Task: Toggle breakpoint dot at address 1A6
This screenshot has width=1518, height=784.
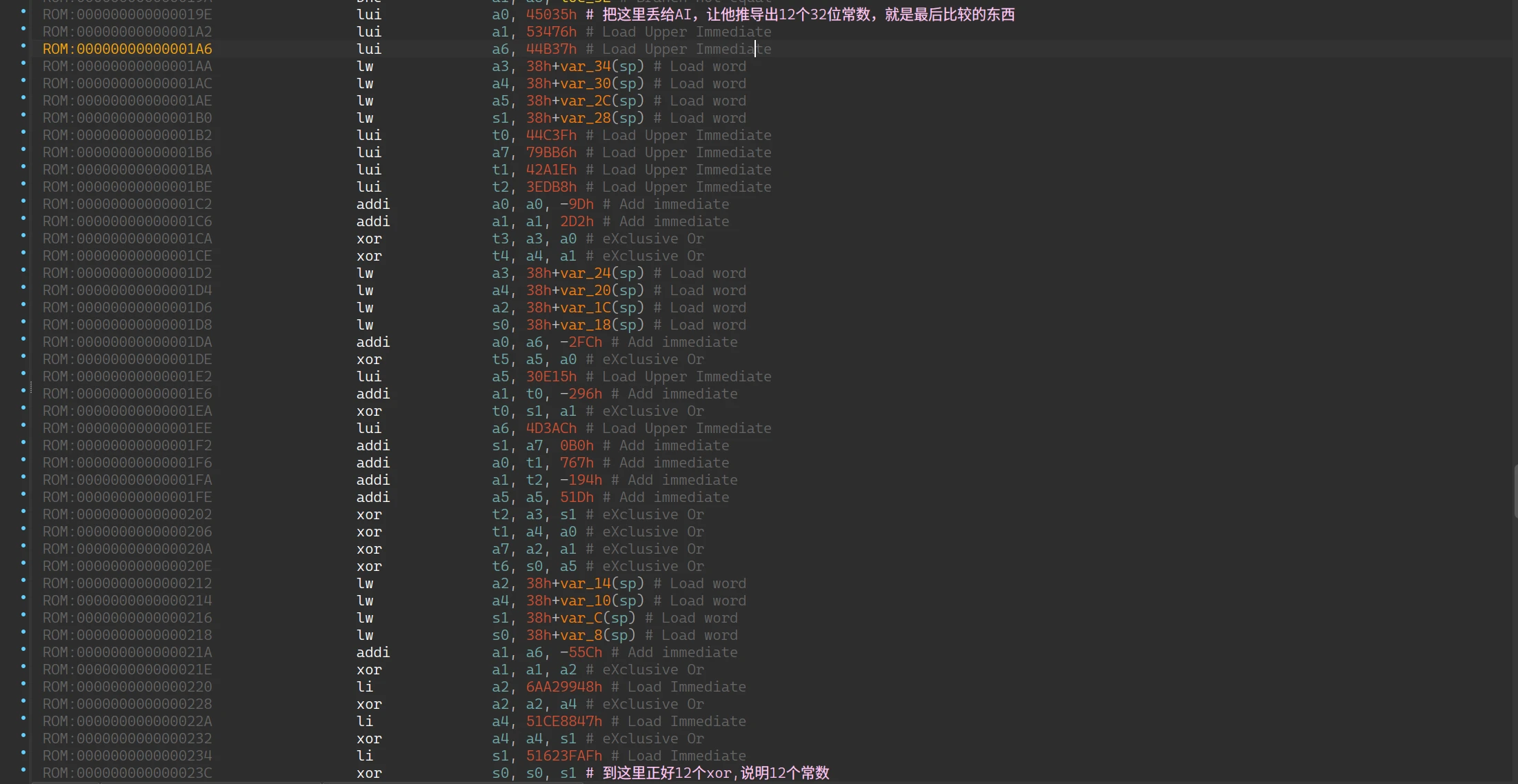Action: [x=23, y=46]
